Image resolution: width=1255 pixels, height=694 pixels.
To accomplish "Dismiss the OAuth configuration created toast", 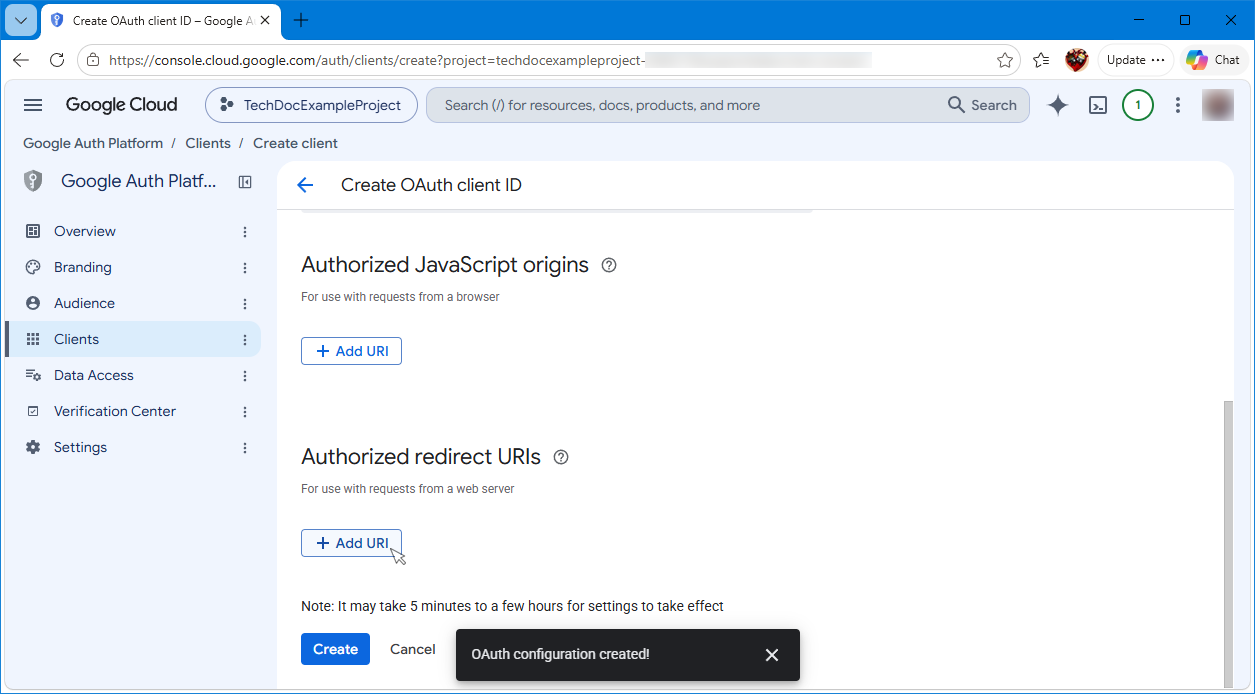I will pyautogui.click(x=771, y=655).
